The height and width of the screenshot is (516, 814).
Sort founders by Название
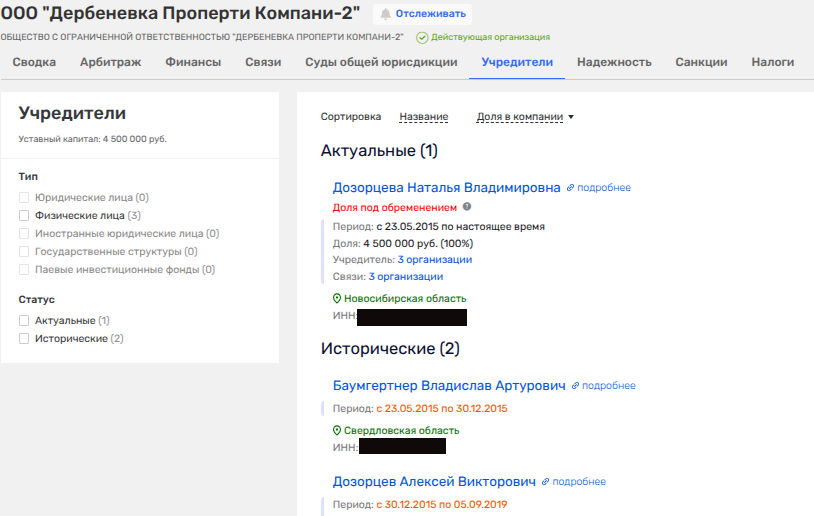point(423,117)
